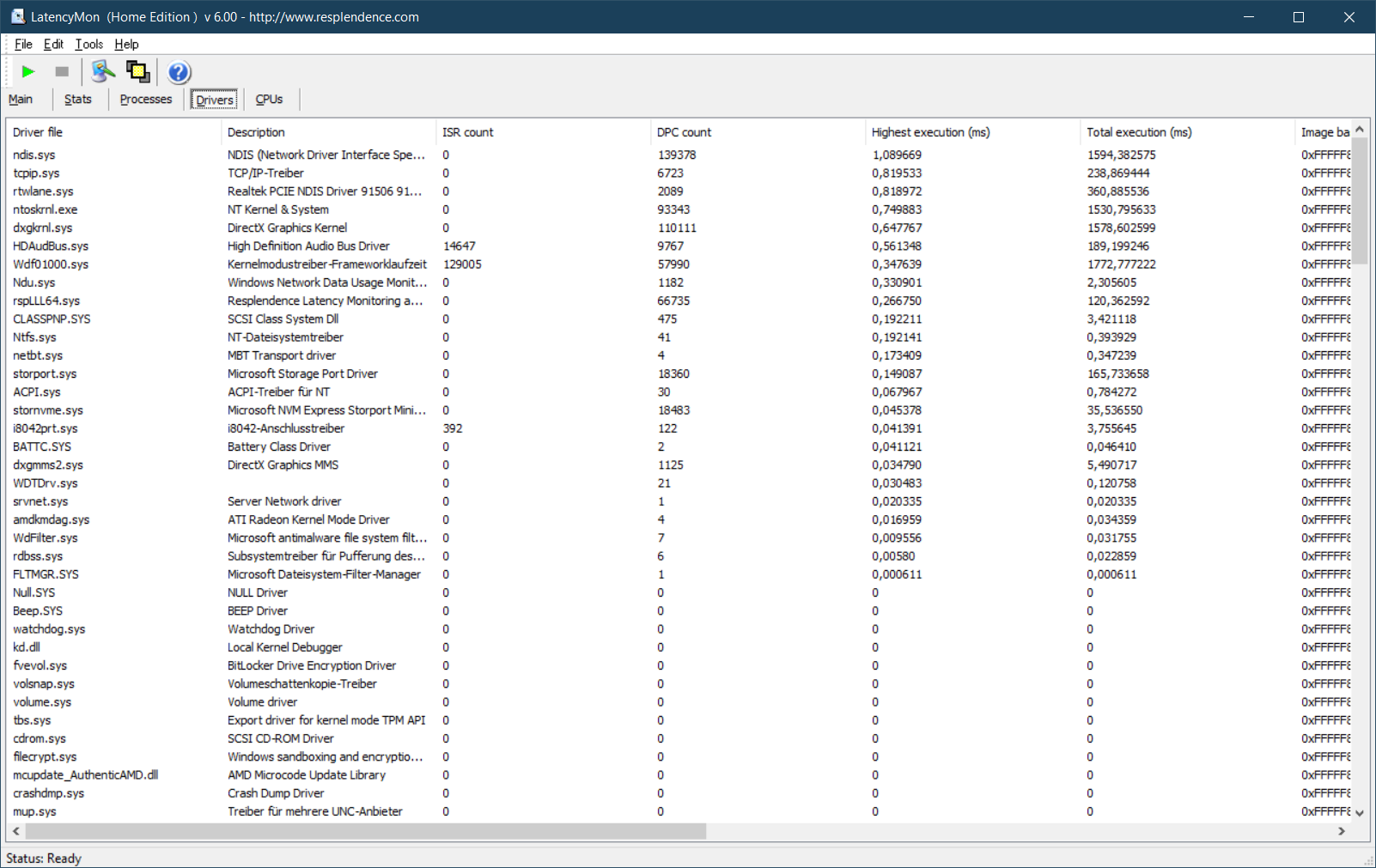The height and width of the screenshot is (868, 1376).
Task: Stop monitoring with the gray stop icon
Action: pyautogui.click(x=62, y=72)
